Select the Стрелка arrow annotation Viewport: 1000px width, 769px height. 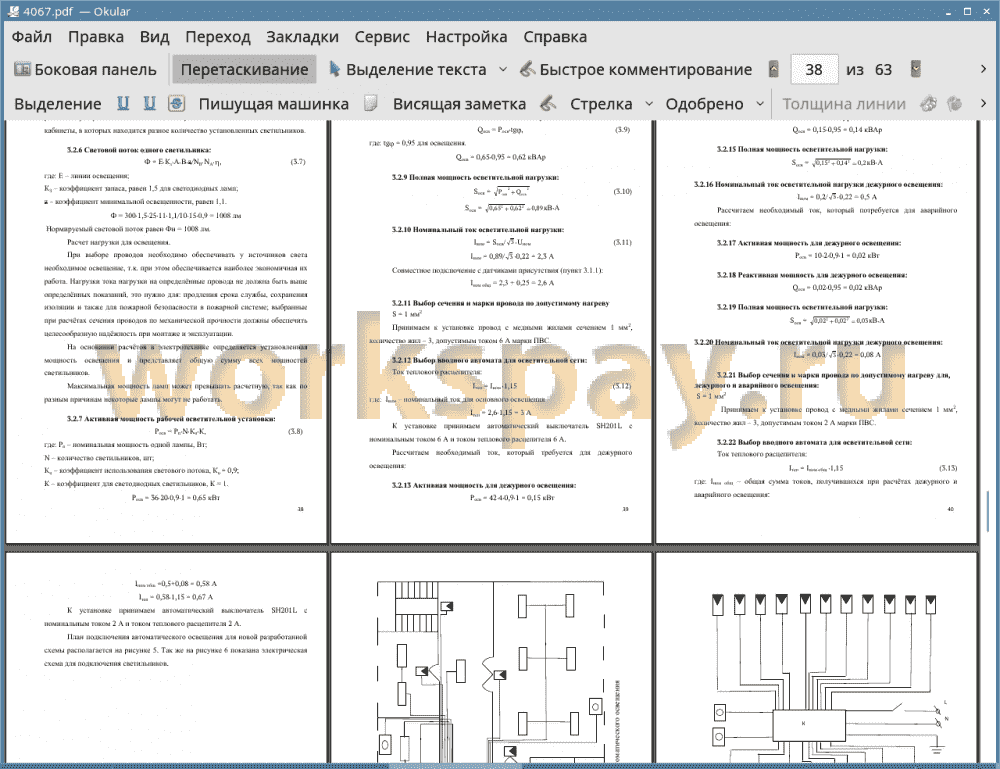point(601,104)
